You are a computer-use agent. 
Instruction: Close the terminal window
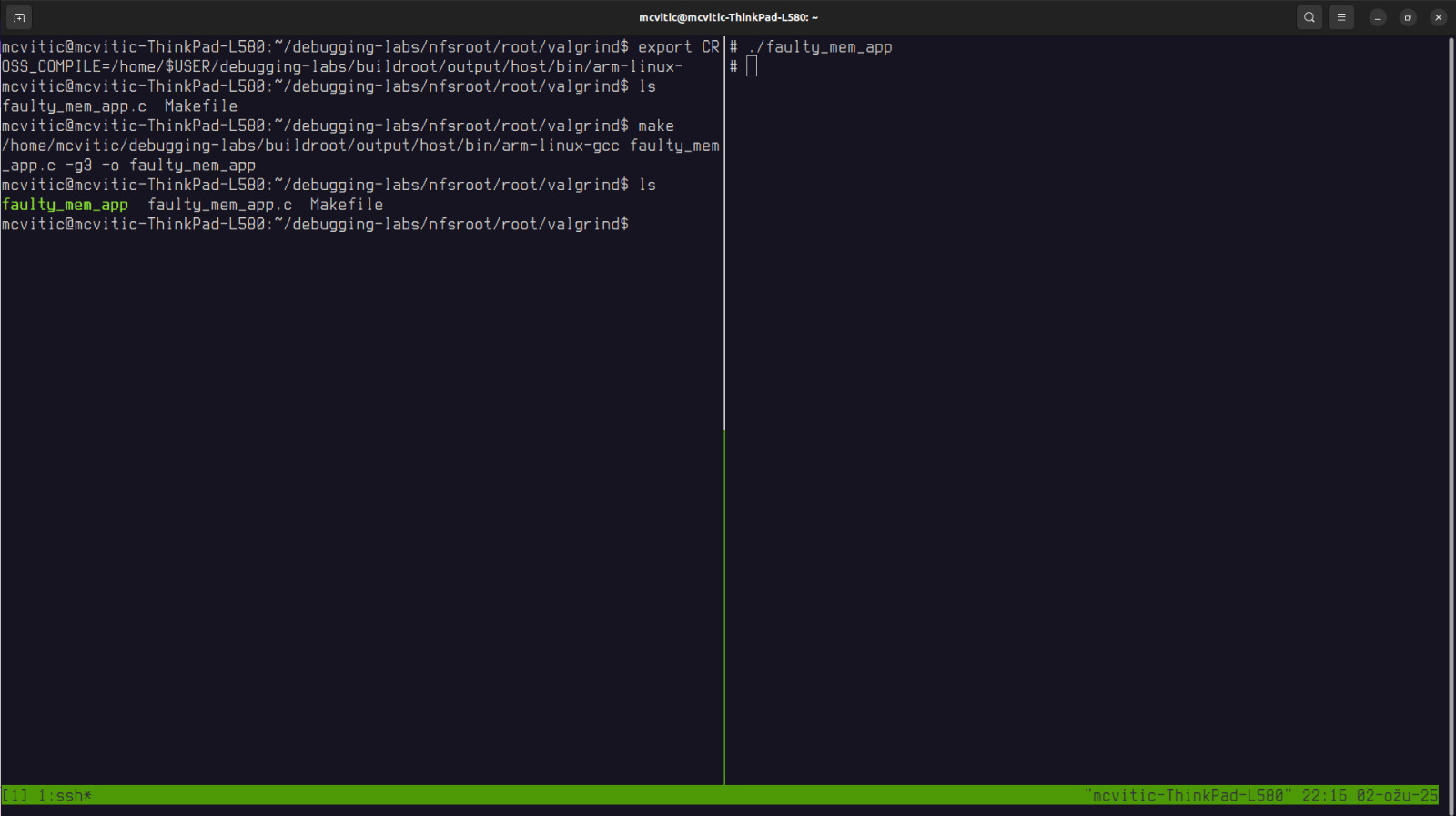coord(1438,17)
